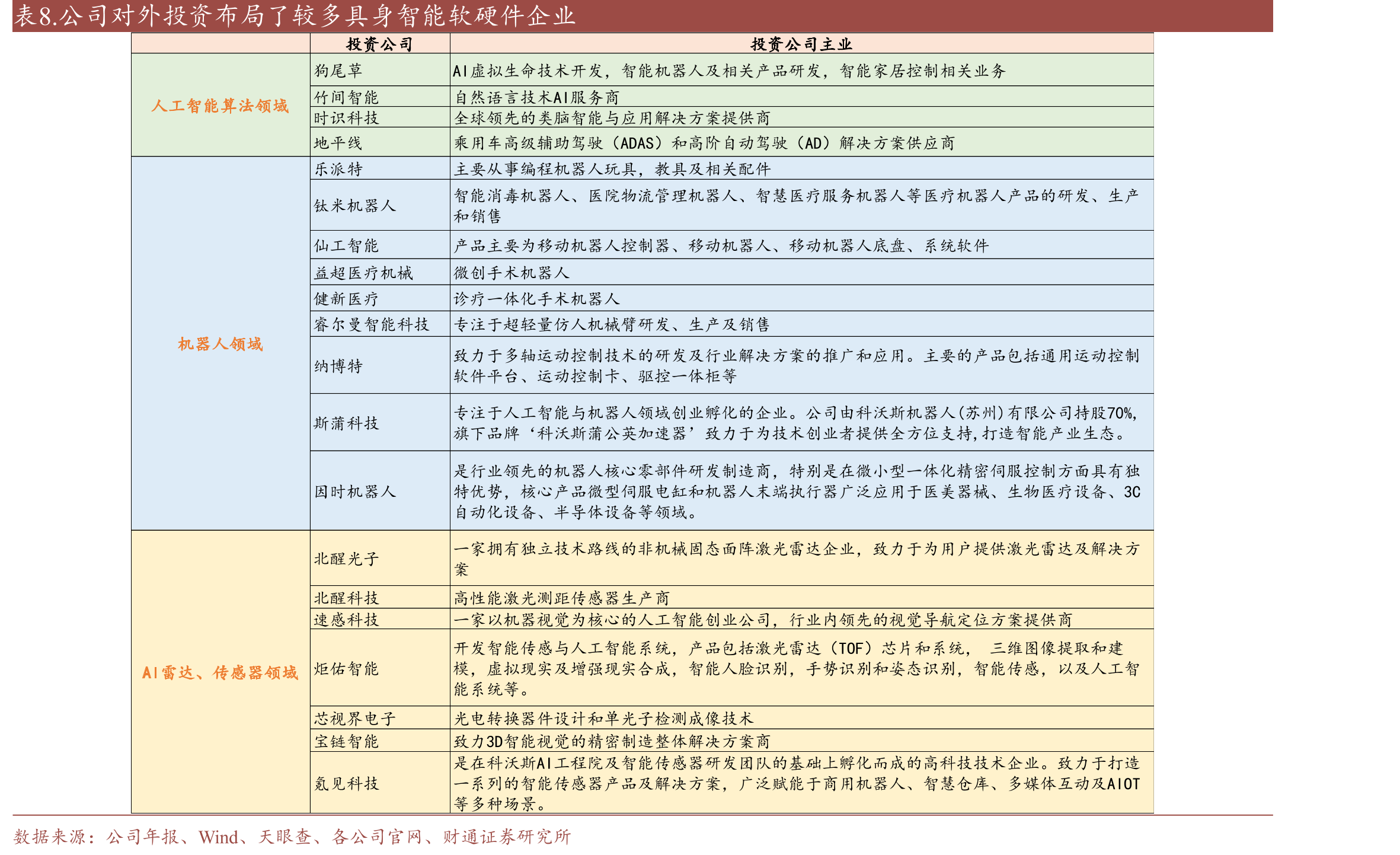The height and width of the screenshot is (855, 1400).
Task: Select the 狗尾草 company cell
Action: [380, 71]
